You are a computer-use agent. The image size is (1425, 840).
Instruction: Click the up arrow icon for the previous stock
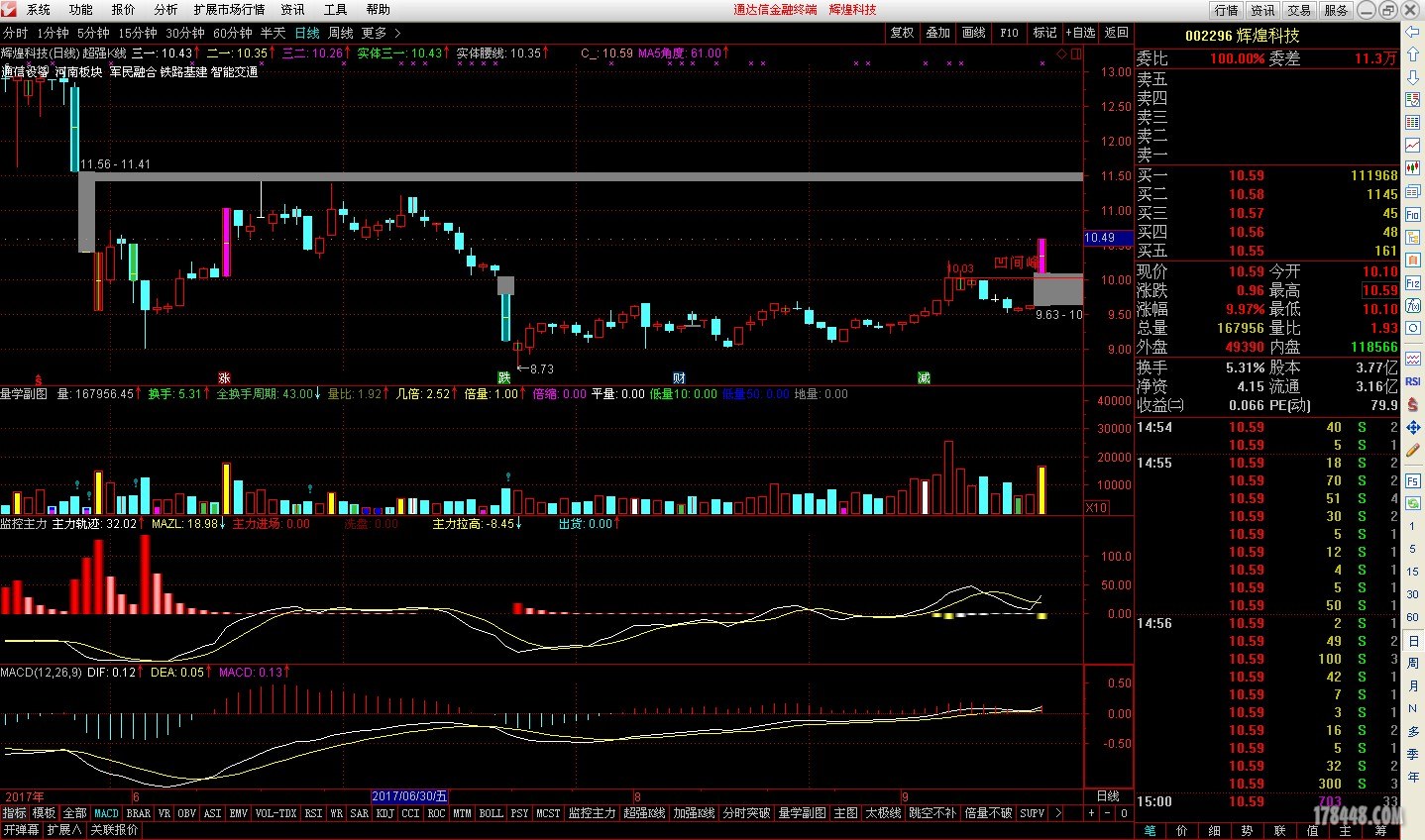pyautogui.click(x=1413, y=55)
